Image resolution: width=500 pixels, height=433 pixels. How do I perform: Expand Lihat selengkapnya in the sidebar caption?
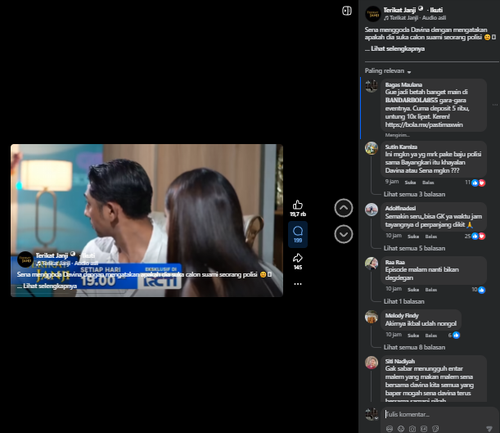397,49
